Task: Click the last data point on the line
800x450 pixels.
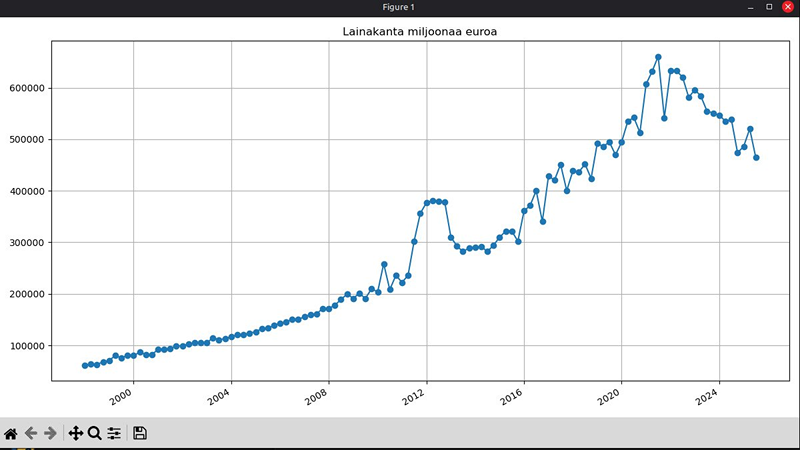Action: (756, 158)
